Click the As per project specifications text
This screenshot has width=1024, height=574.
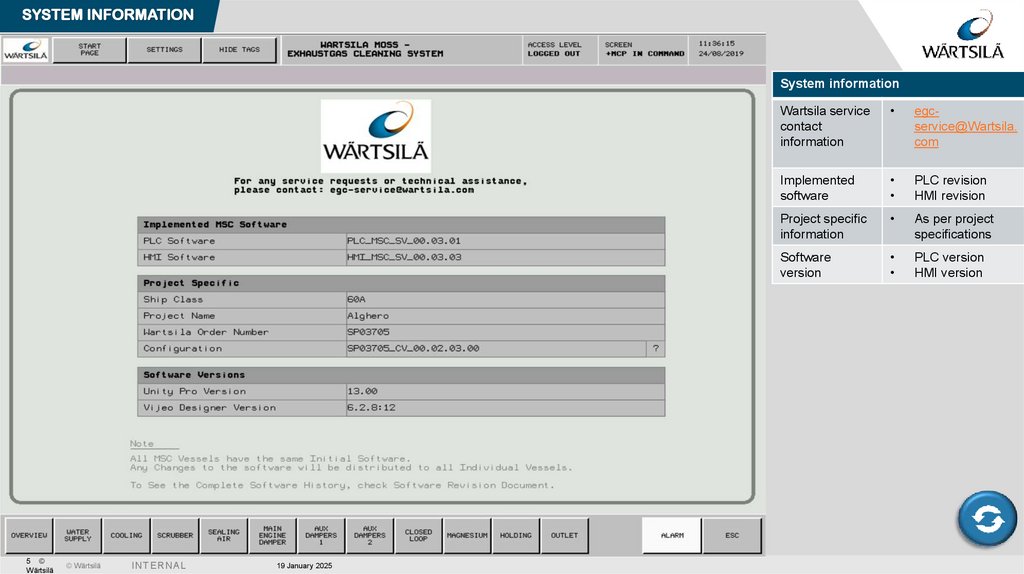[953, 227]
